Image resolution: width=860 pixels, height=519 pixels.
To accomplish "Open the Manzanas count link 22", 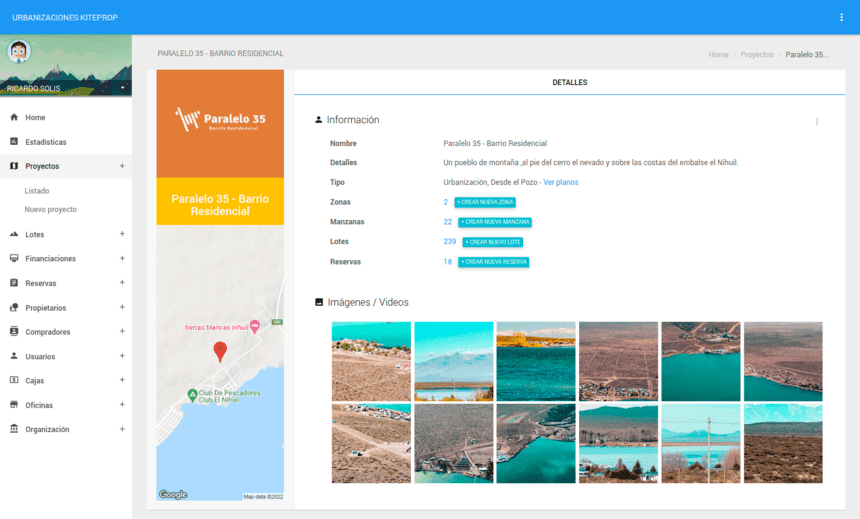I will pos(448,222).
